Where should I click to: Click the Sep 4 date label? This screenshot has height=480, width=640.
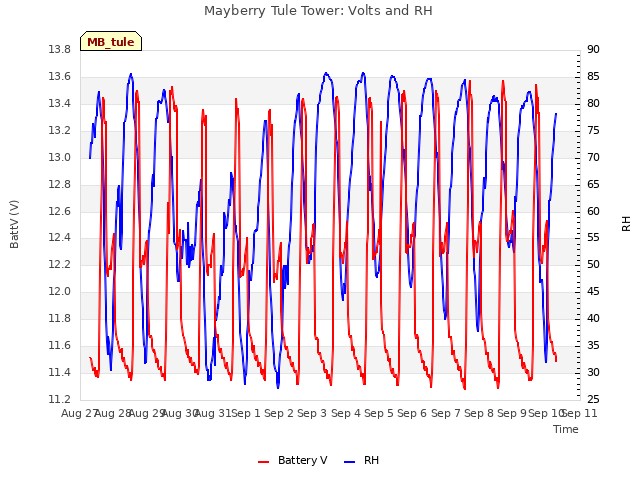click(346, 413)
